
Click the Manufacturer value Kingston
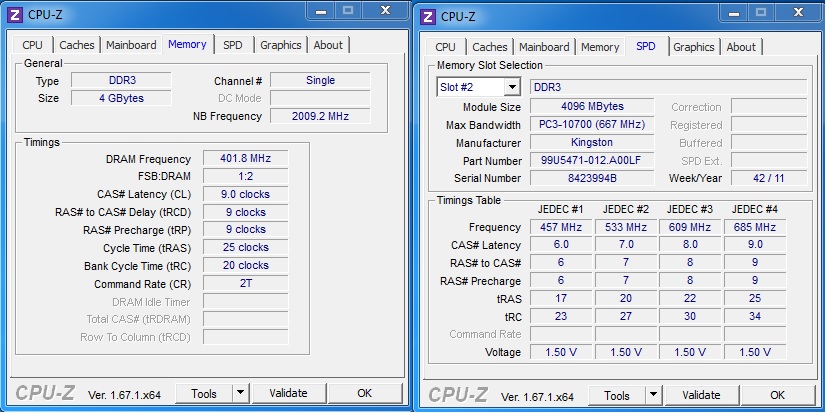[592, 143]
